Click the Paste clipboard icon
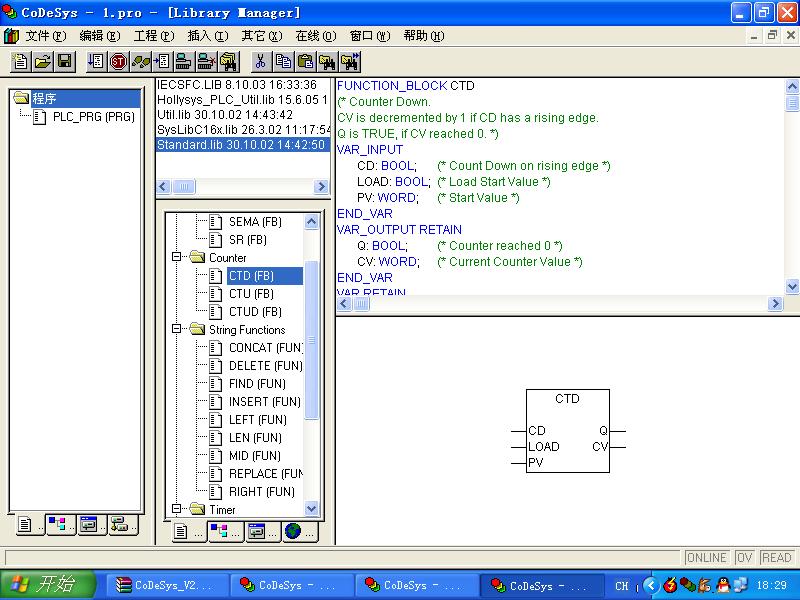800x600 pixels. 305,62
